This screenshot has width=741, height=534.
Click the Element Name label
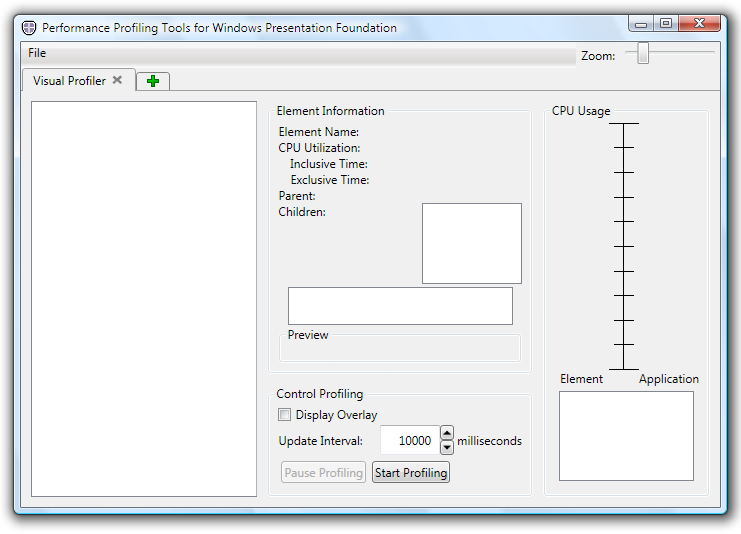coord(319,132)
